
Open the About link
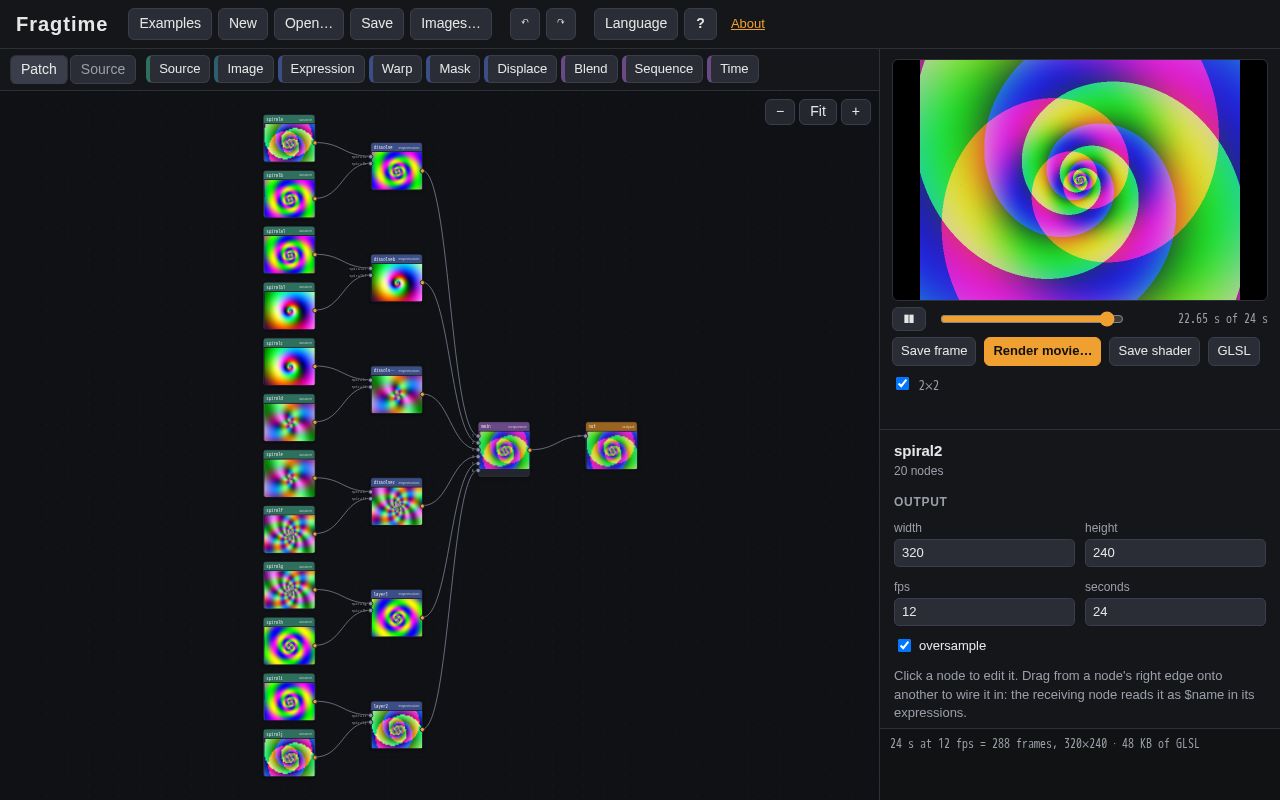tap(748, 24)
